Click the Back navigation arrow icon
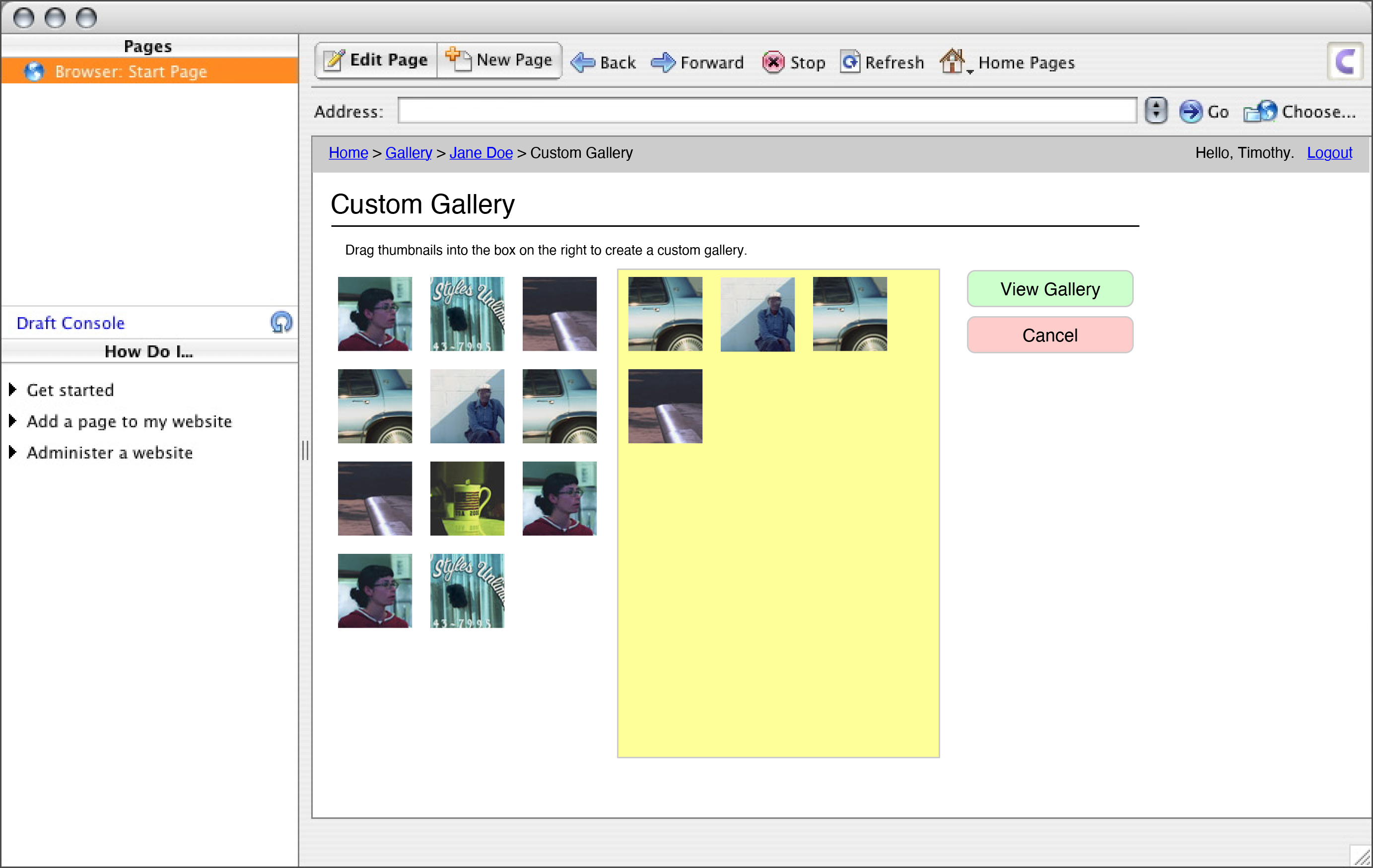 (x=582, y=62)
